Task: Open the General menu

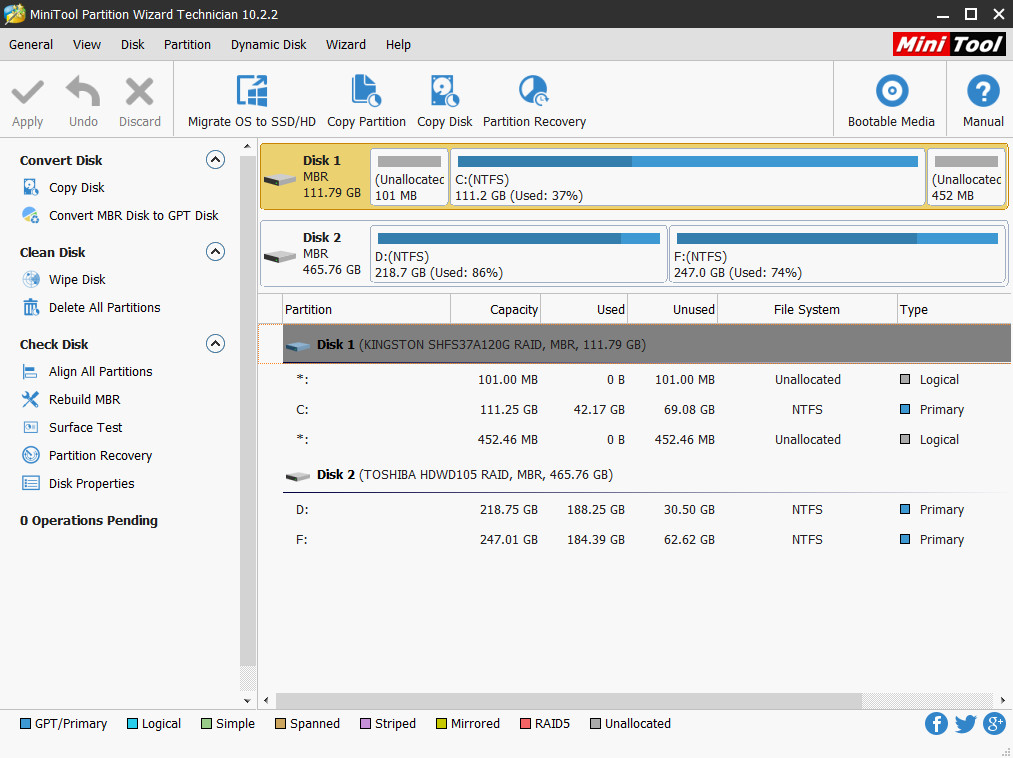Action: point(31,45)
